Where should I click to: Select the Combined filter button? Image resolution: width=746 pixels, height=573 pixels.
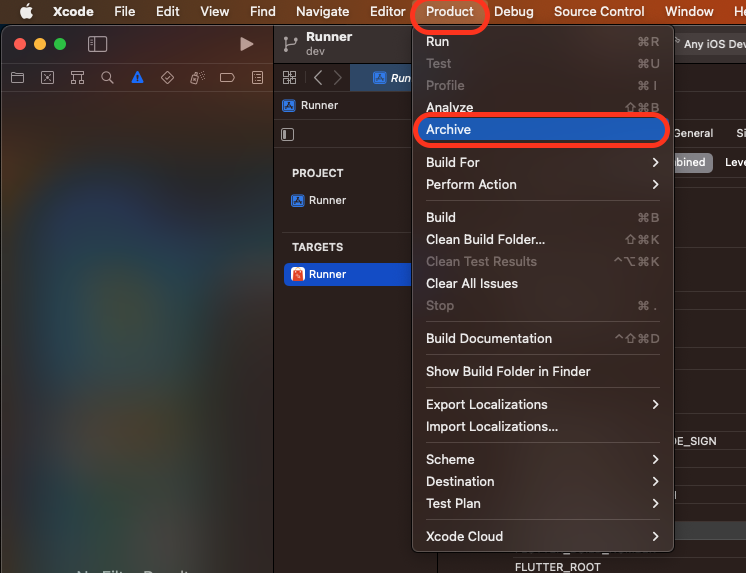click(694, 163)
